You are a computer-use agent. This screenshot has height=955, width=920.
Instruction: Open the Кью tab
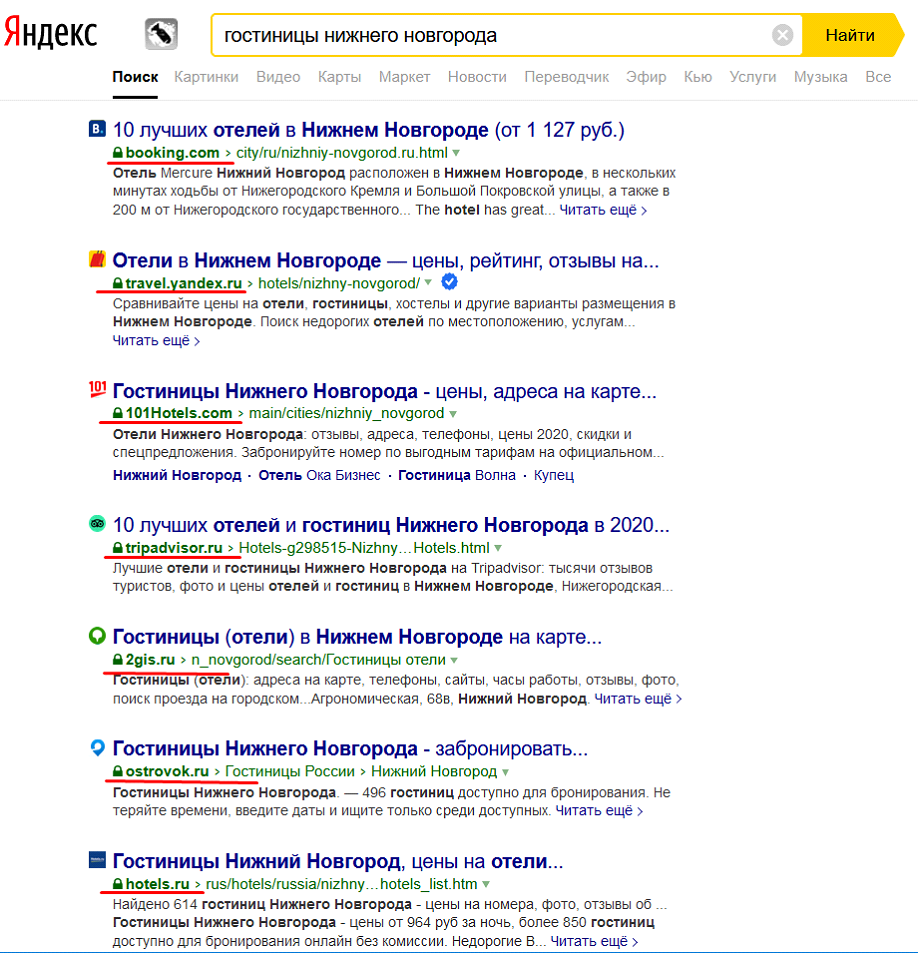coord(698,77)
